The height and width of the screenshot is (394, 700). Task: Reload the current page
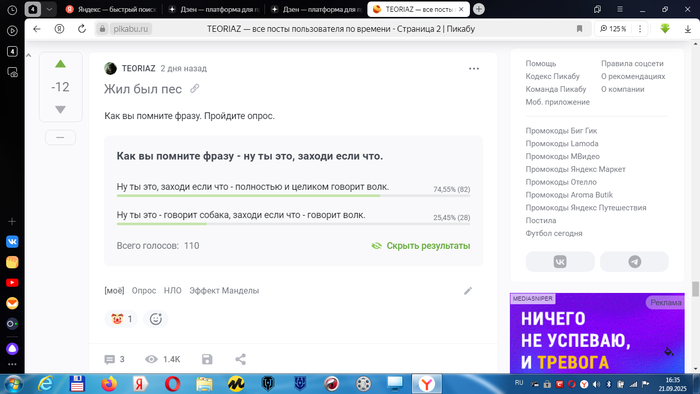(x=82, y=29)
